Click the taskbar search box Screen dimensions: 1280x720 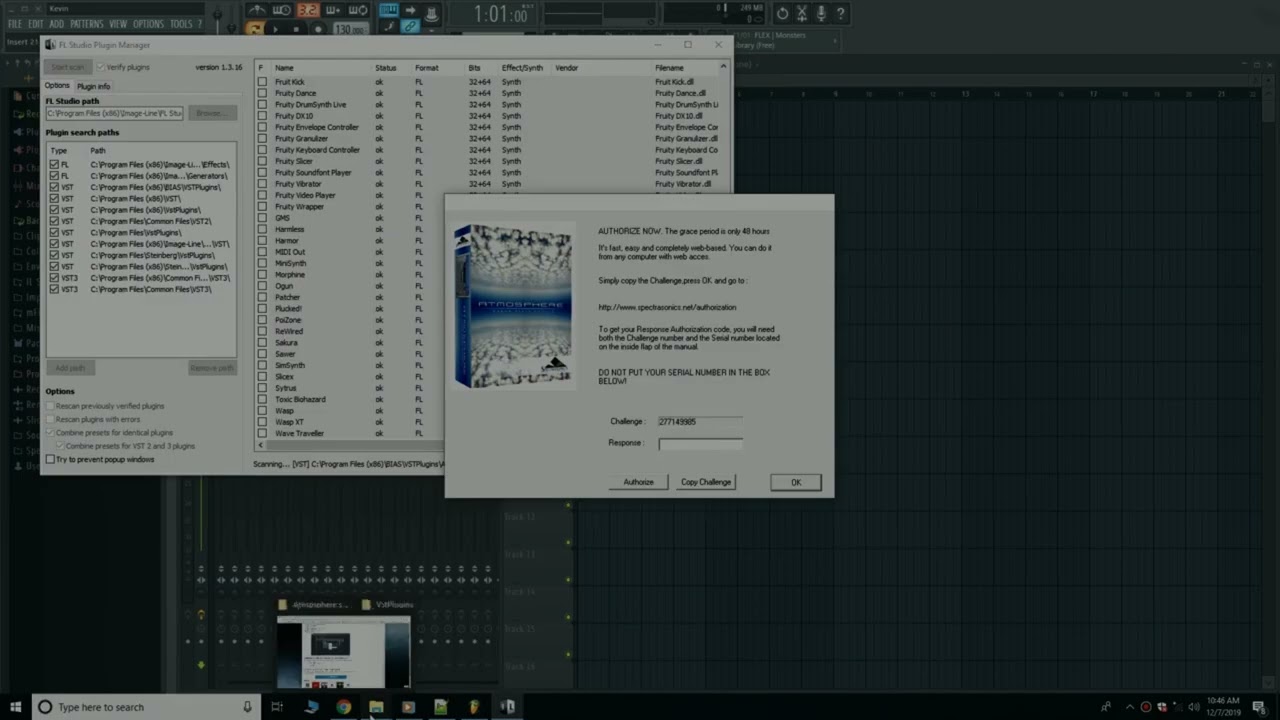(146, 707)
